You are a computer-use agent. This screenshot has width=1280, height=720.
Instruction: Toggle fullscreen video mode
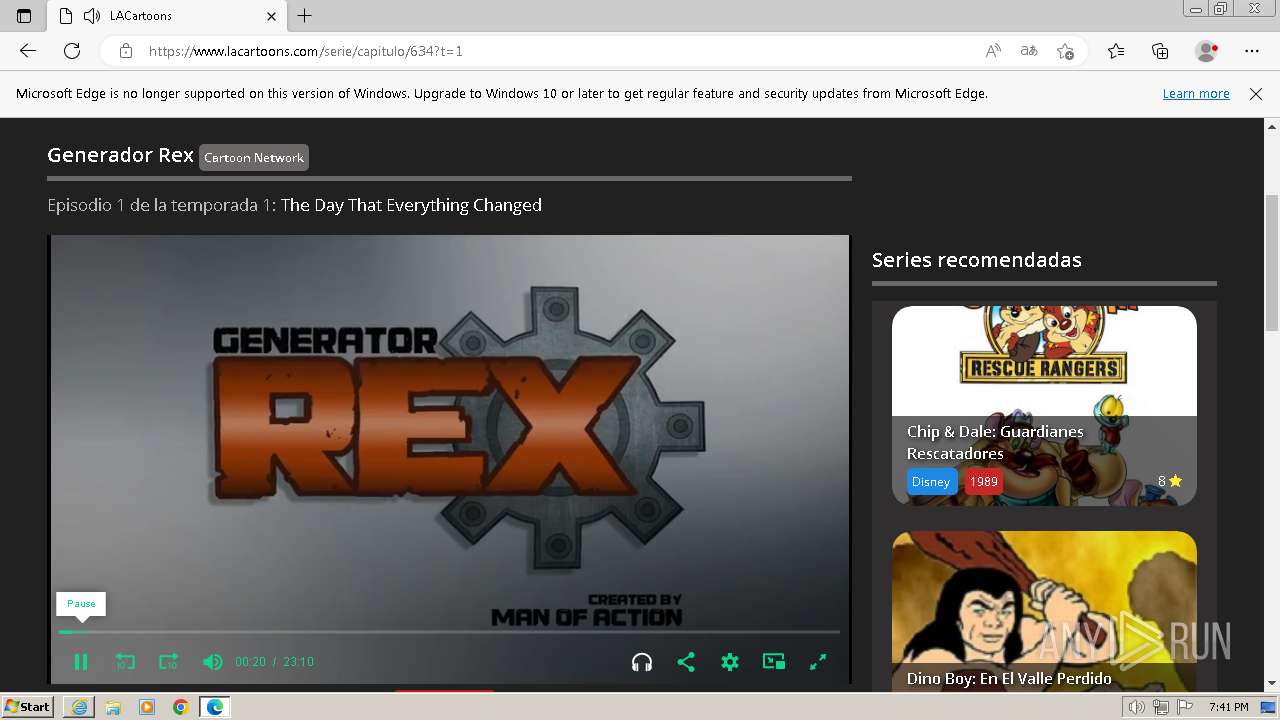(818, 662)
